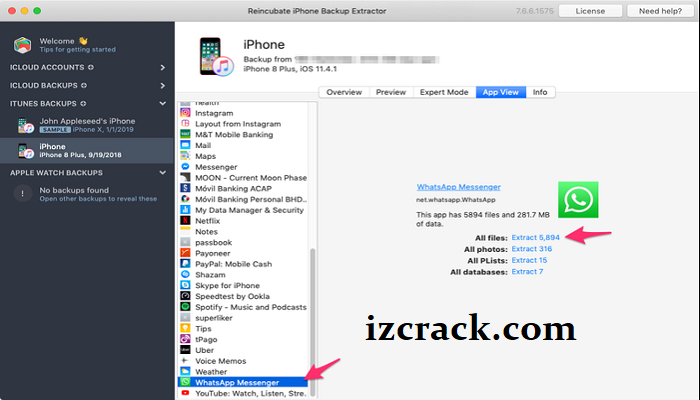Click the Need help? button

pyautogui.click(x=660, y=11)
